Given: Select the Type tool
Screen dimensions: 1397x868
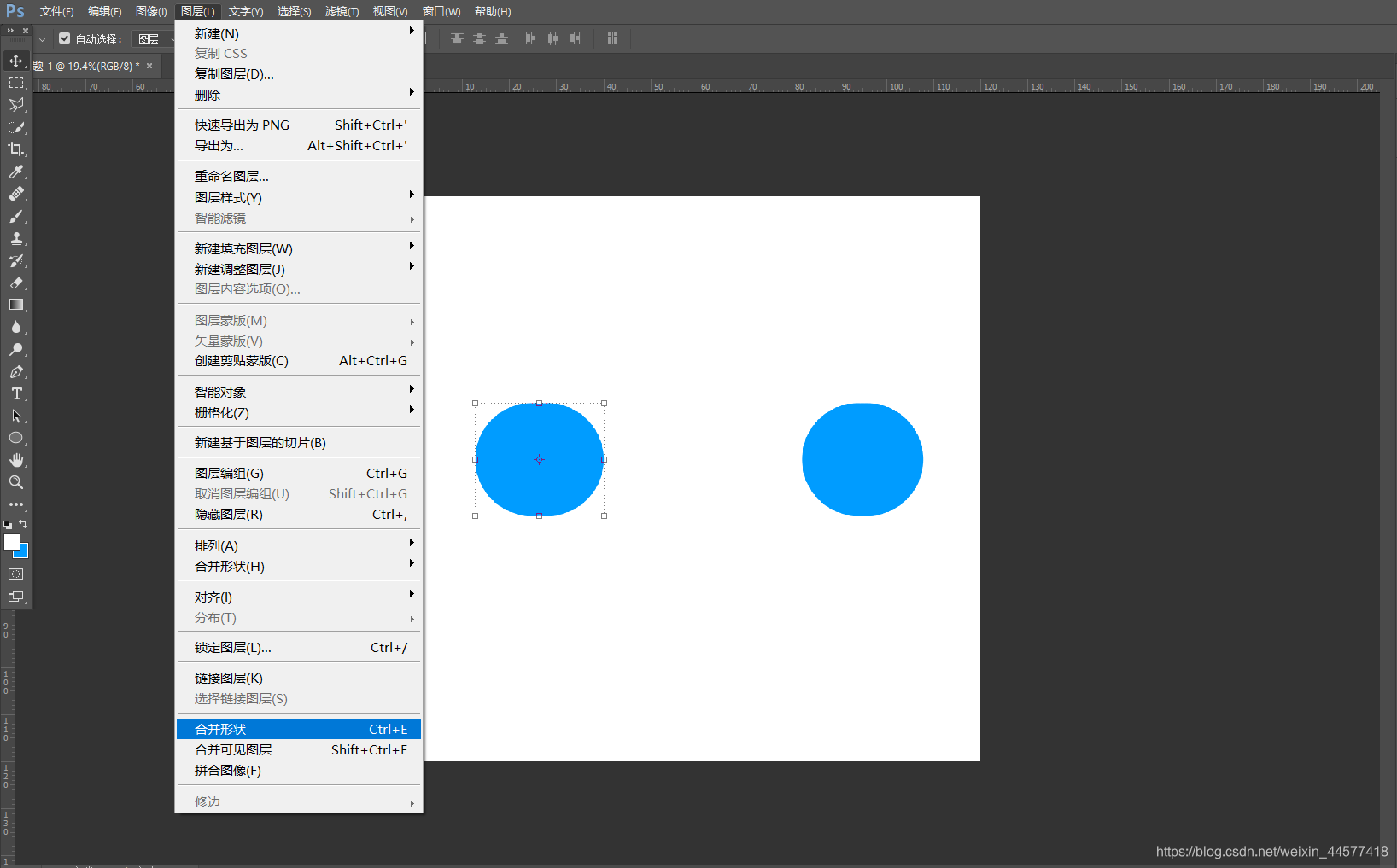Looking at the screenshot, I should 16,393.
